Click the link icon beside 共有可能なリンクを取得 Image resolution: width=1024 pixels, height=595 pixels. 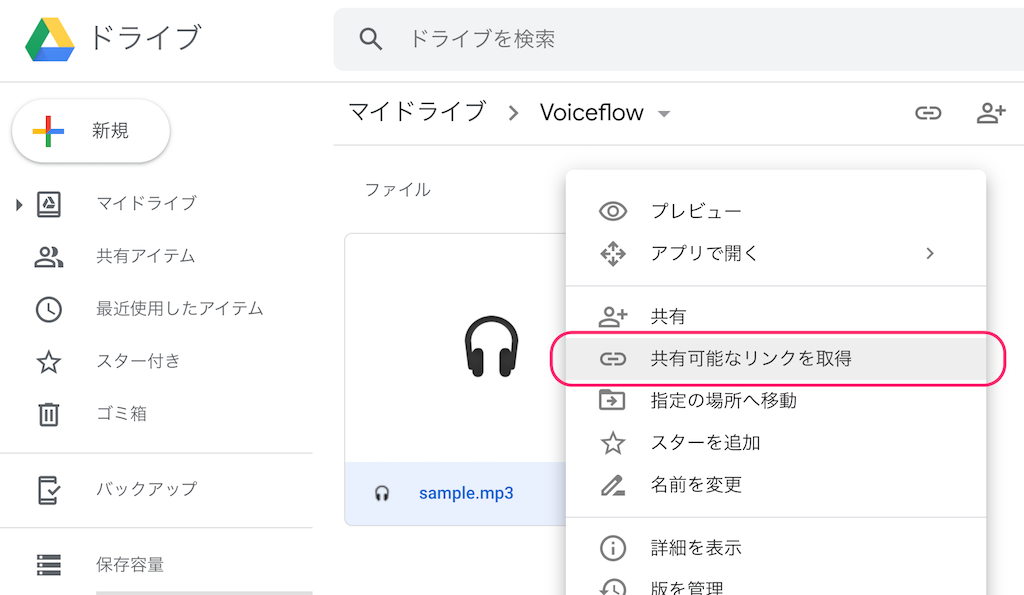[613, 359]
